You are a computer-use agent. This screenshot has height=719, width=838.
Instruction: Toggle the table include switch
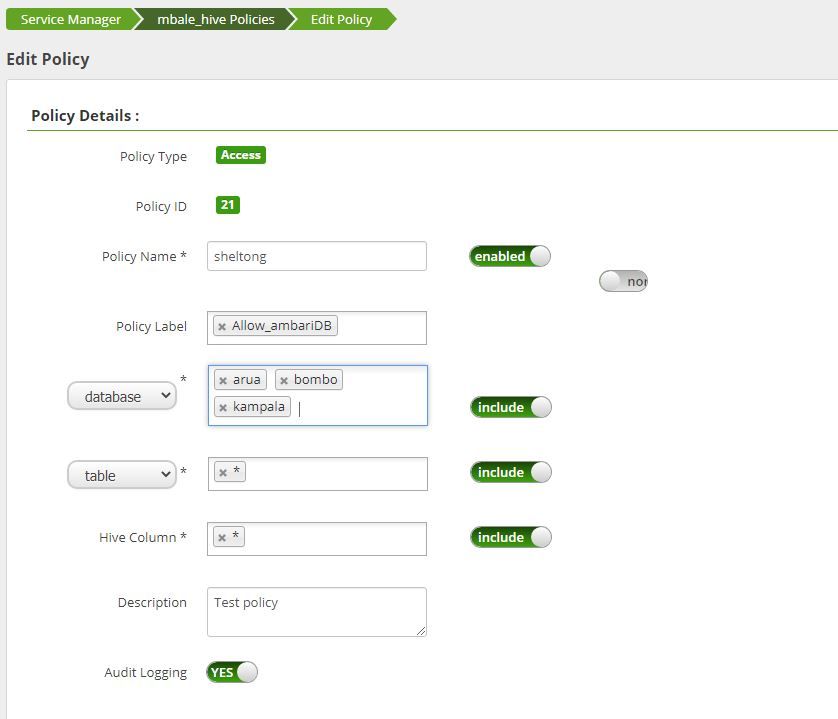510,472
